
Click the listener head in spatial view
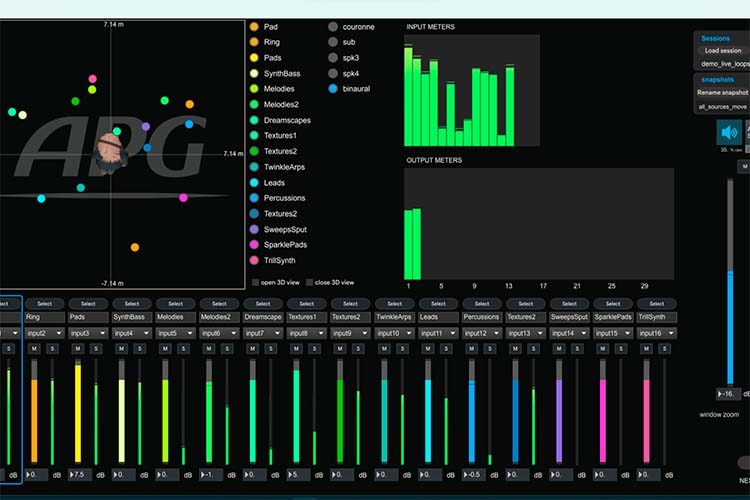tap(111, 153)
